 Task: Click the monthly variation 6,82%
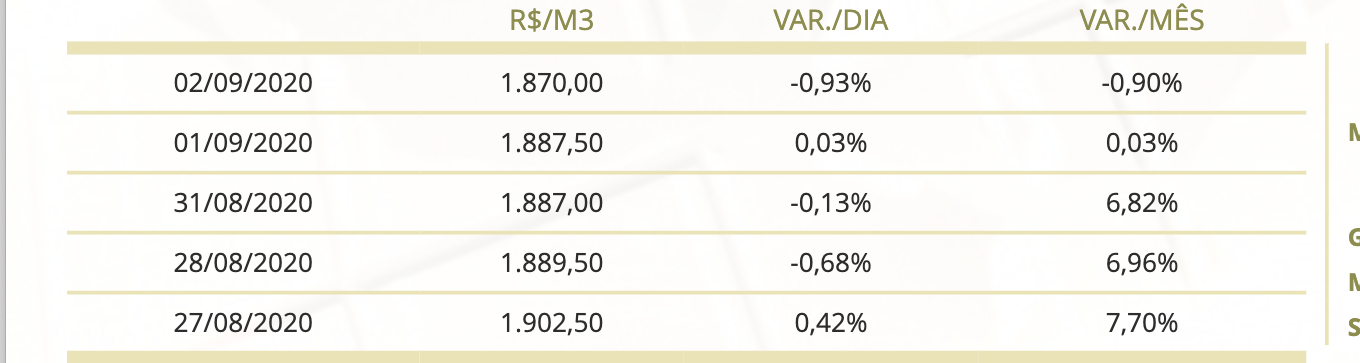(1141, 203)
